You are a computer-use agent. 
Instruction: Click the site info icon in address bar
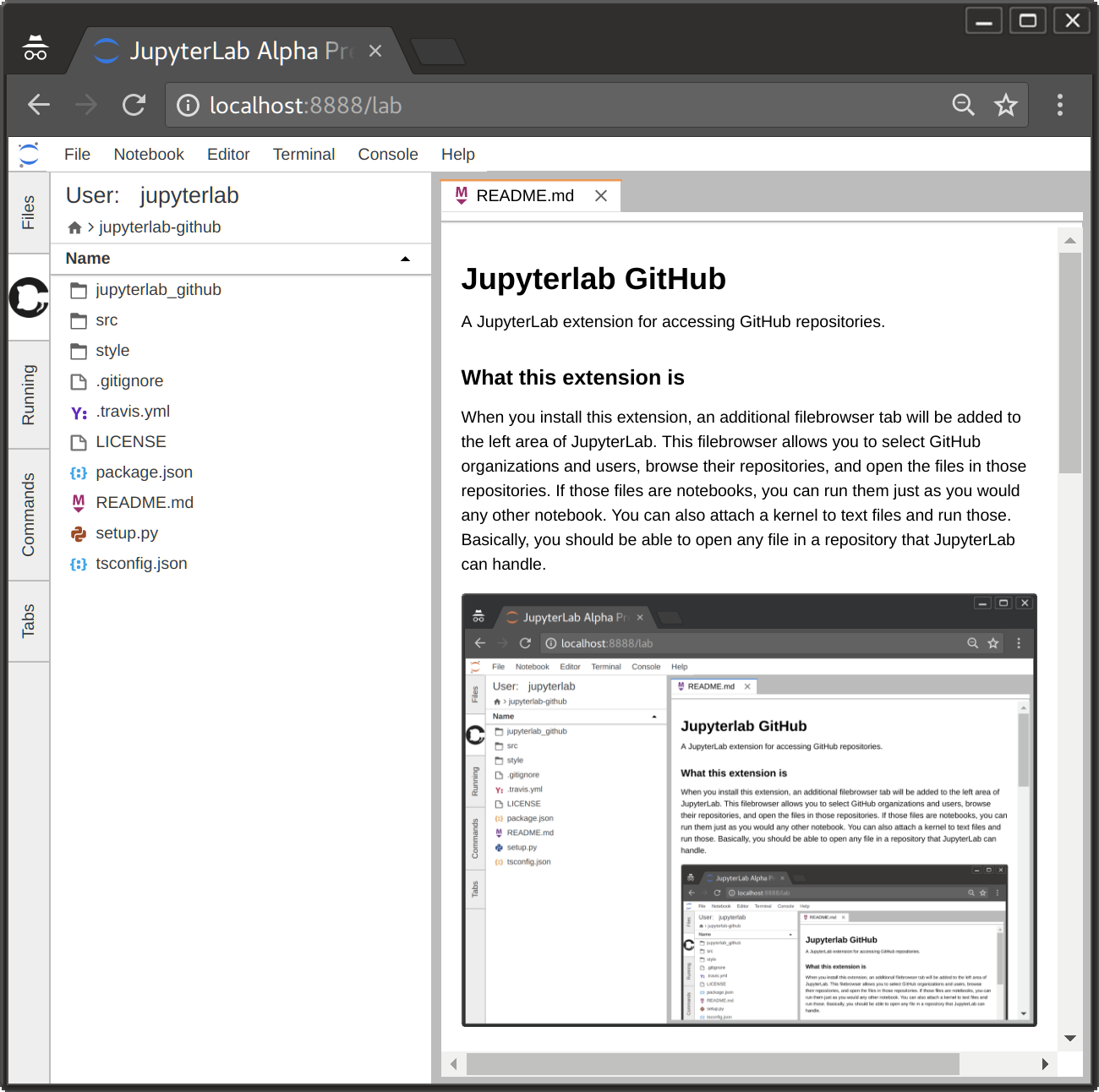pyautogui.click(x=188, y=105)
